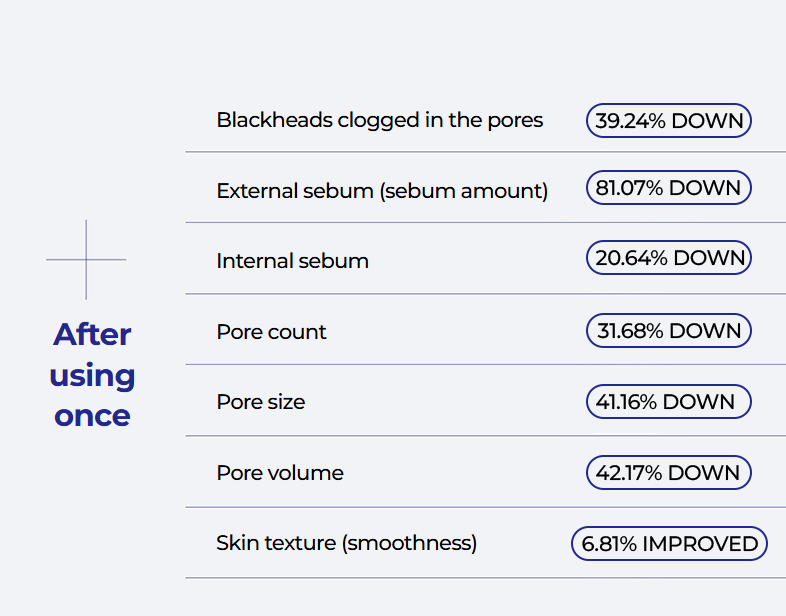Click the 41.16% DOWN badge

[669, 401]
